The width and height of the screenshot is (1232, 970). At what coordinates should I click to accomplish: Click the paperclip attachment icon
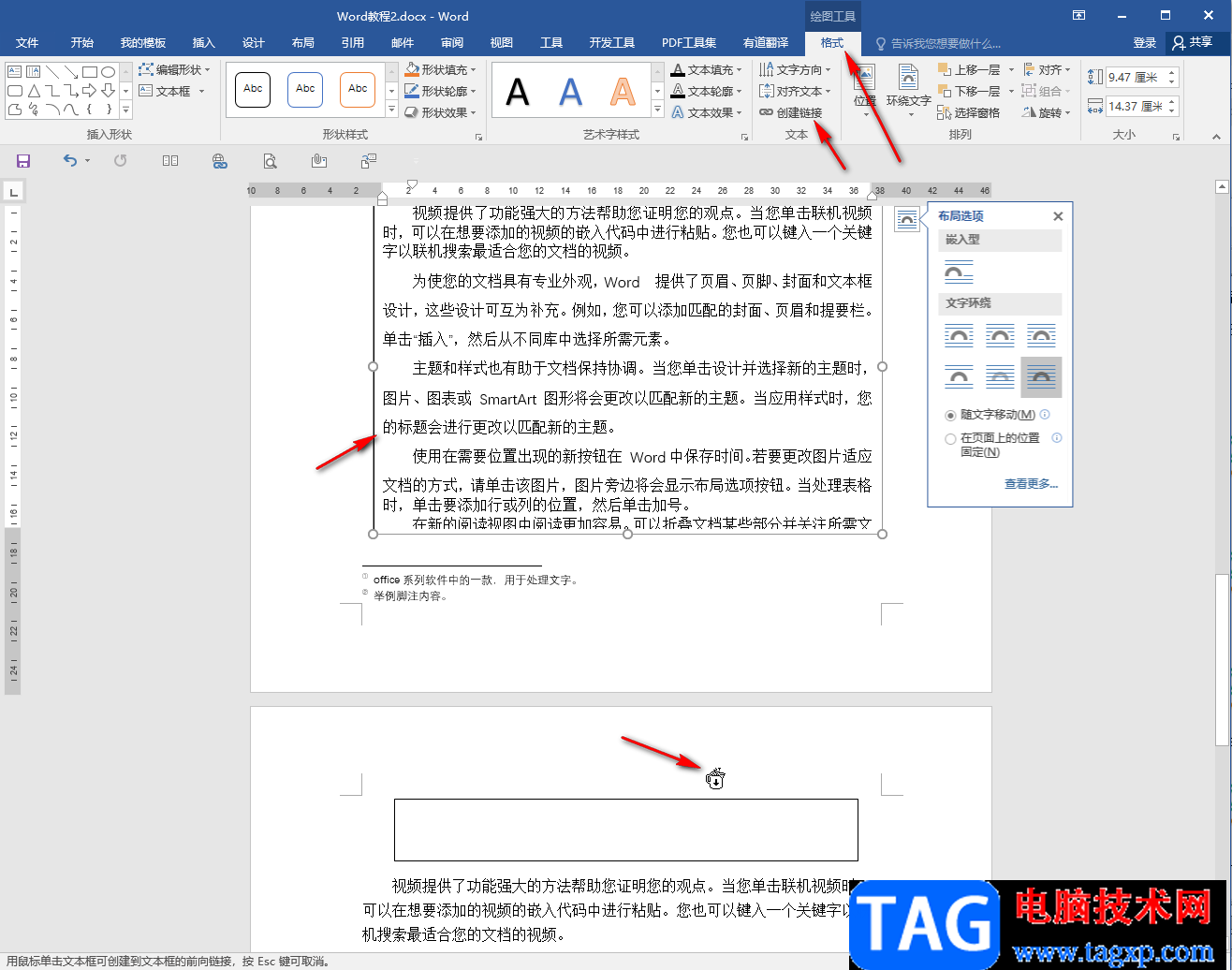pyautogui.click(x=319, y=161)
